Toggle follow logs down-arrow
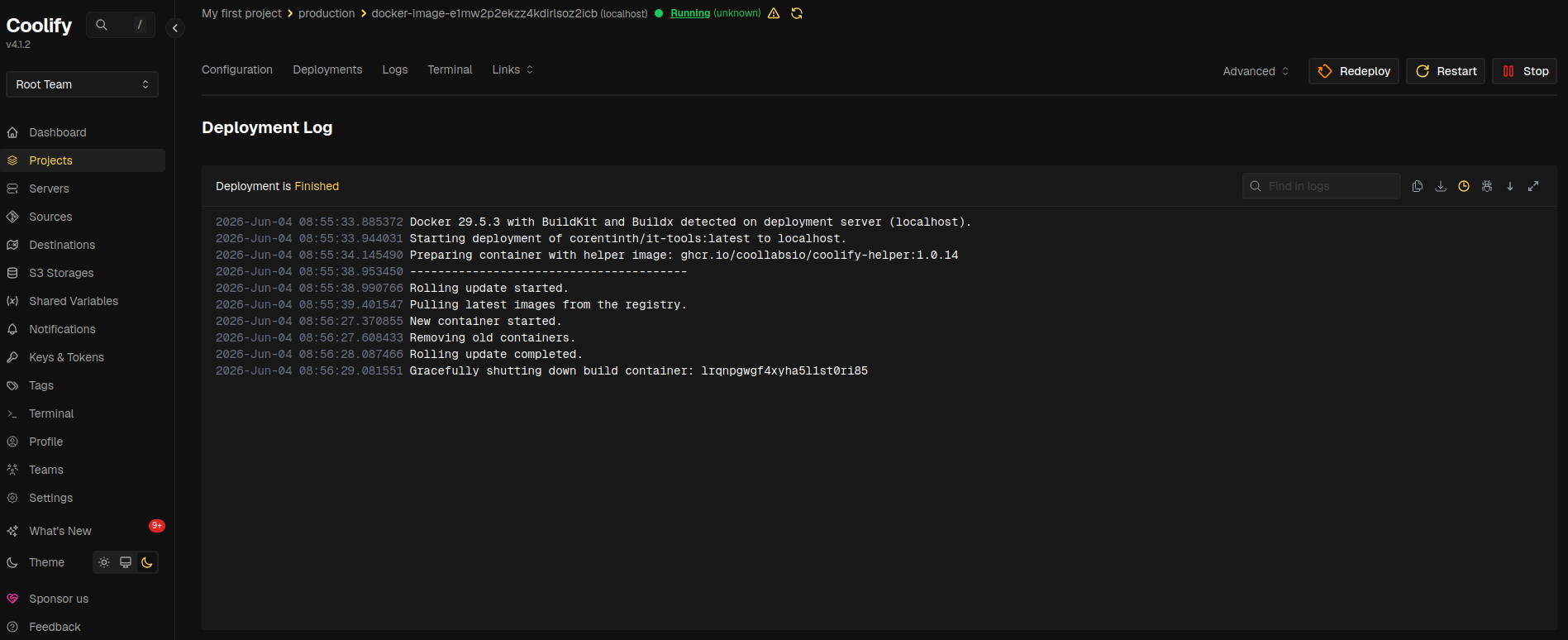The height and width of the screenshot is (640, 1568). pyautogui.click(x=1510, y=186)
